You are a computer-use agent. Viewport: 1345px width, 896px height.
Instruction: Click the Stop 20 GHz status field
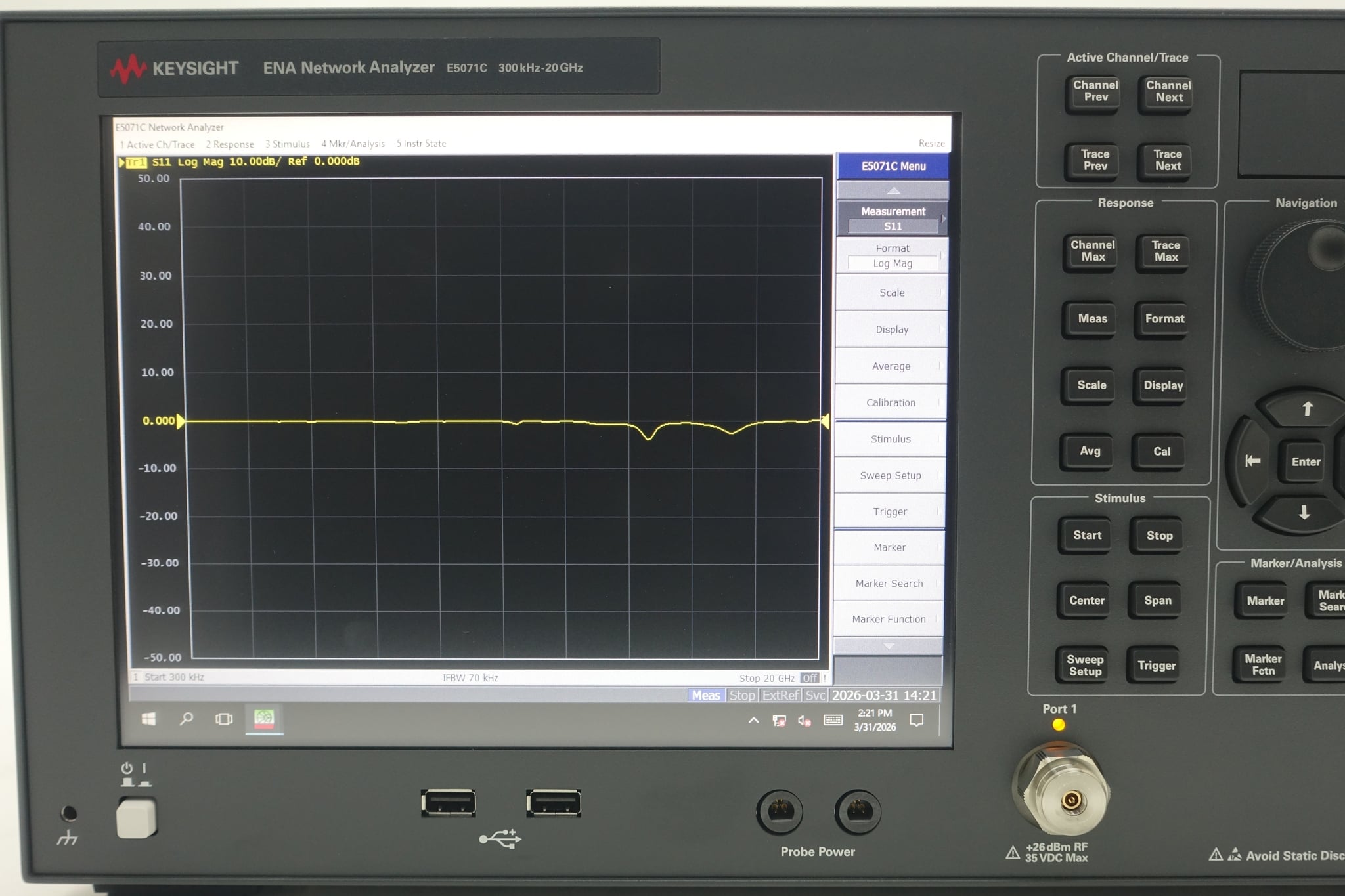pyautogui.click(x=766, y=678)
